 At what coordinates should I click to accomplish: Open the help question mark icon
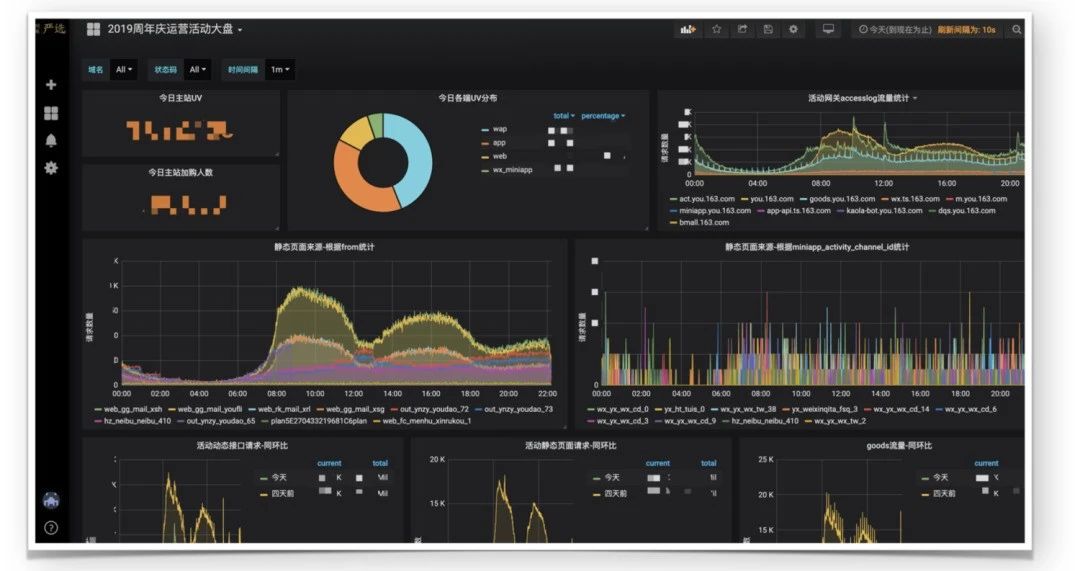51,527
